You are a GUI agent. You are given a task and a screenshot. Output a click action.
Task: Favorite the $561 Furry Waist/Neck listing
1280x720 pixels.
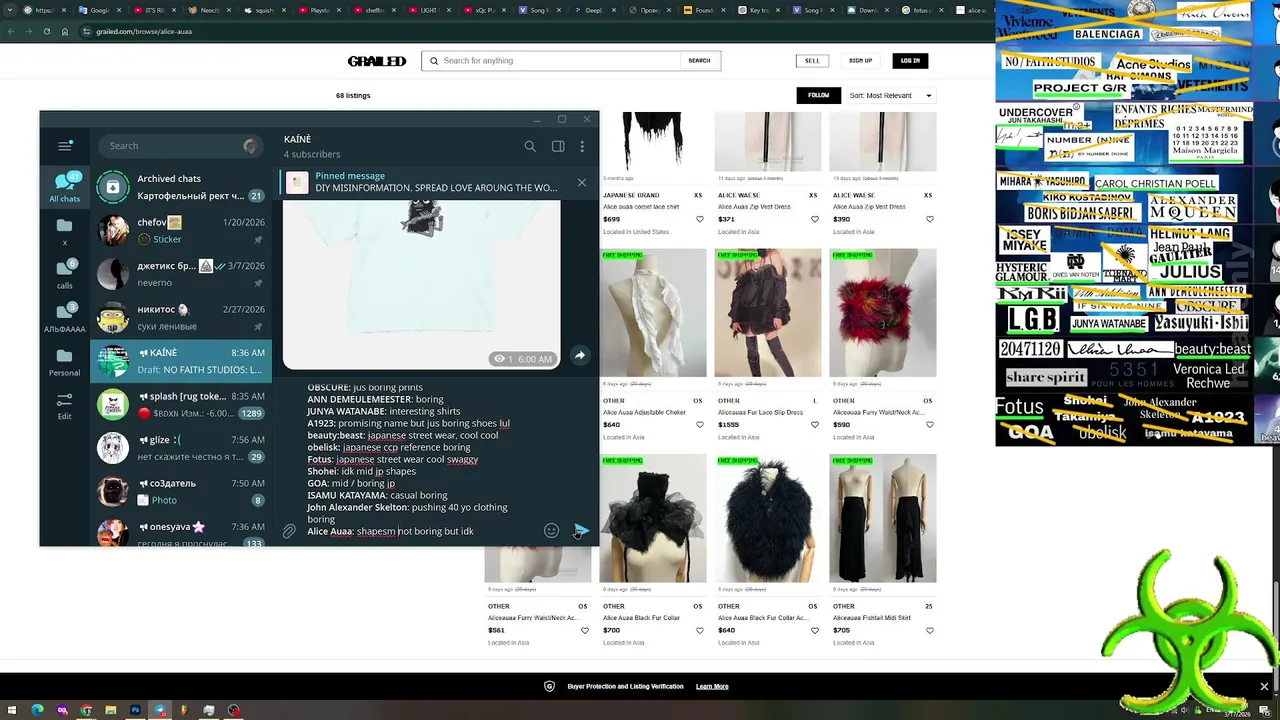pyautogui.click(x=584, y=630)
